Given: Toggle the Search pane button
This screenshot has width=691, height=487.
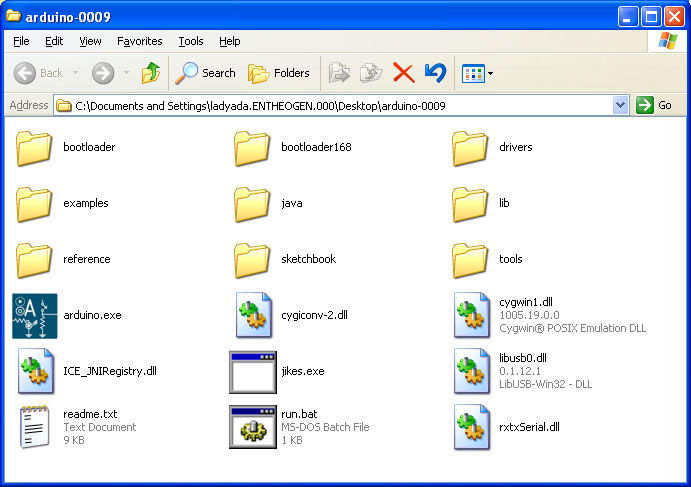Looking at the screenshot, I should (x=206, y=73).
